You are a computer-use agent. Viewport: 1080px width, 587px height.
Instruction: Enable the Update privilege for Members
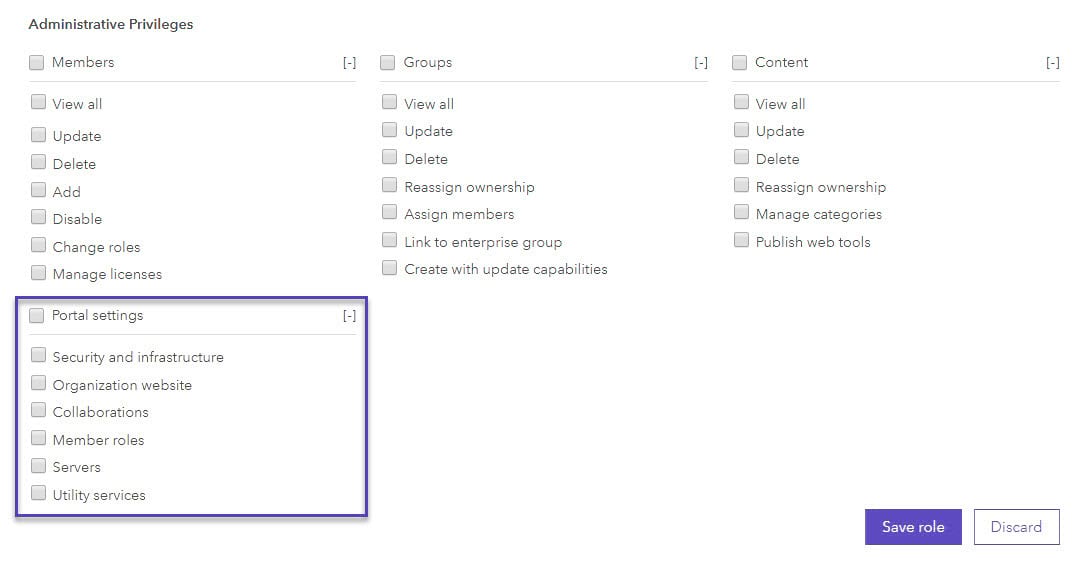click(38, 135)
